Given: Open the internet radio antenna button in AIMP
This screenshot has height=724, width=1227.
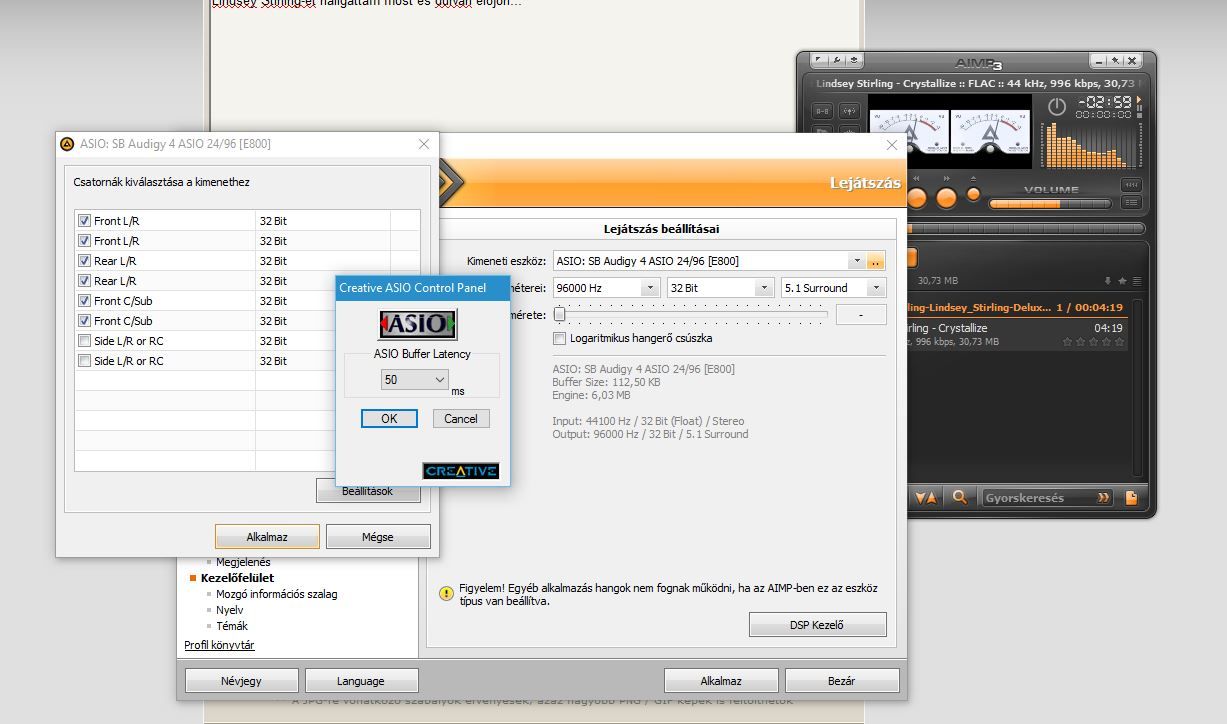Looking at the screenshot, I should tap(849, 111).
